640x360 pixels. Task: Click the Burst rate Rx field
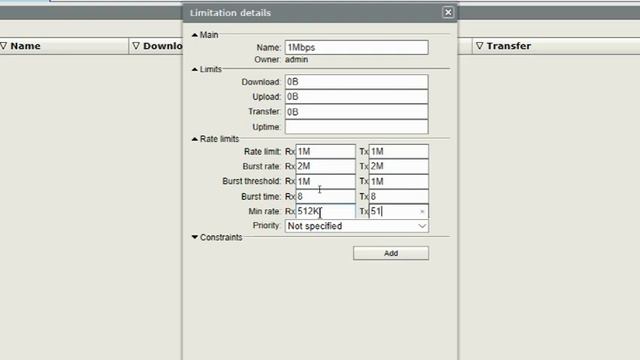(x=326, y=166)
